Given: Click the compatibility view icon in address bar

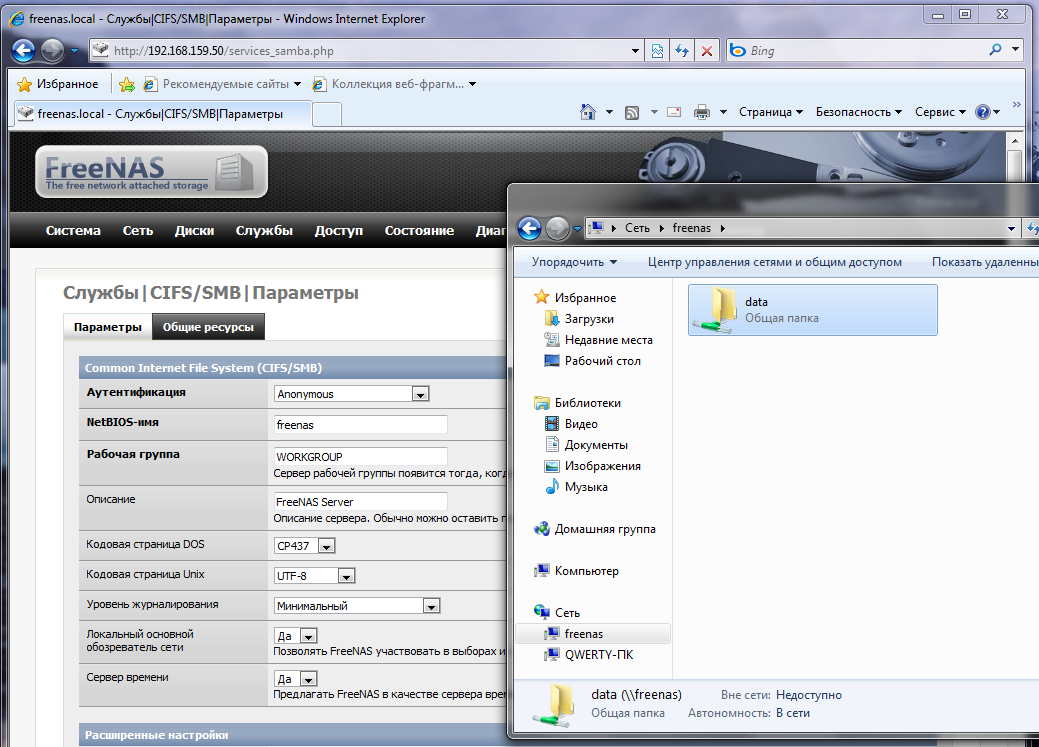Looking at the screenshot, I should tap(657, 50).
